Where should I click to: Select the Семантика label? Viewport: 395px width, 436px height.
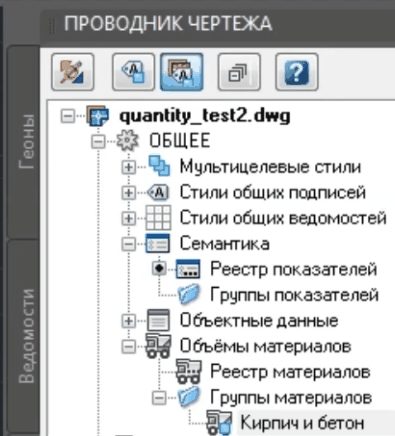coord(225,243)
